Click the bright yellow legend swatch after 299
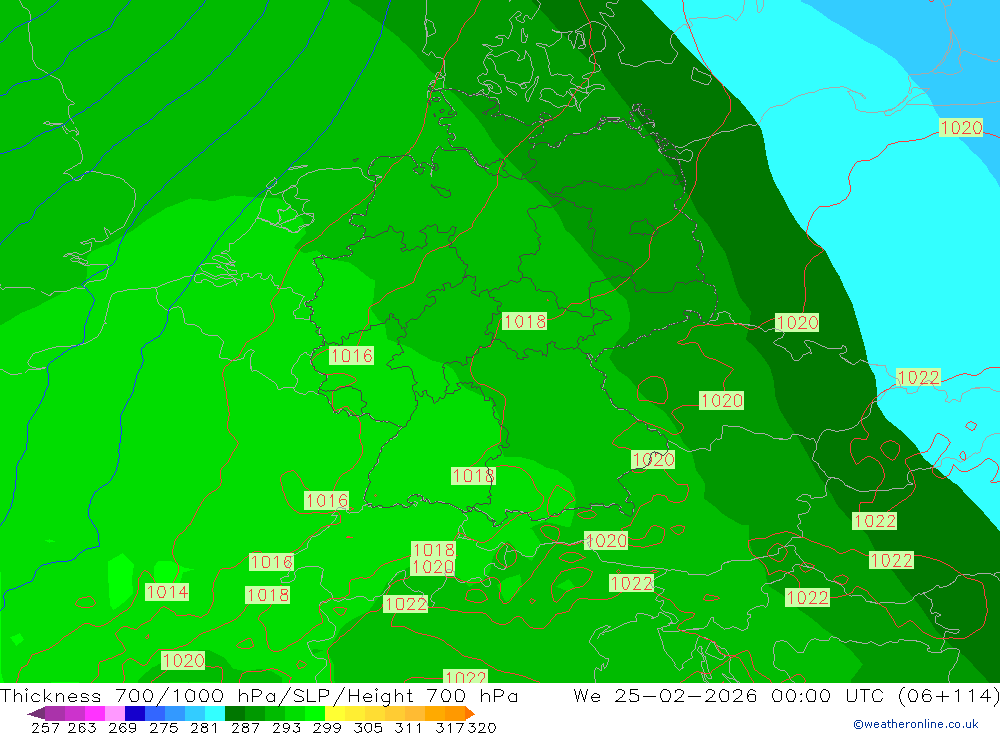This screenshot has height=733, width=1000. tap(334, 713)
